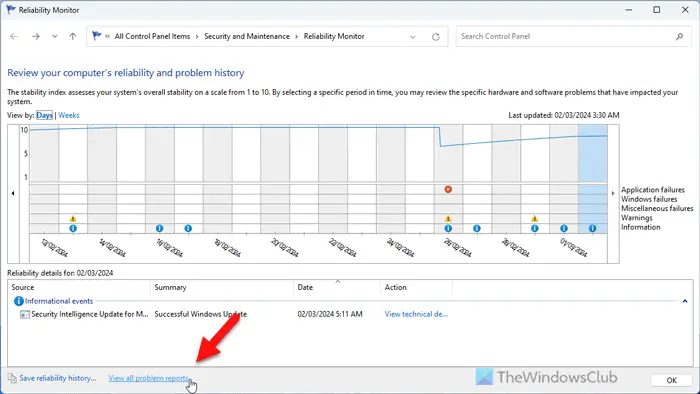Click the search magnifier icon
700x394 pixels.
tap(679, 37)
